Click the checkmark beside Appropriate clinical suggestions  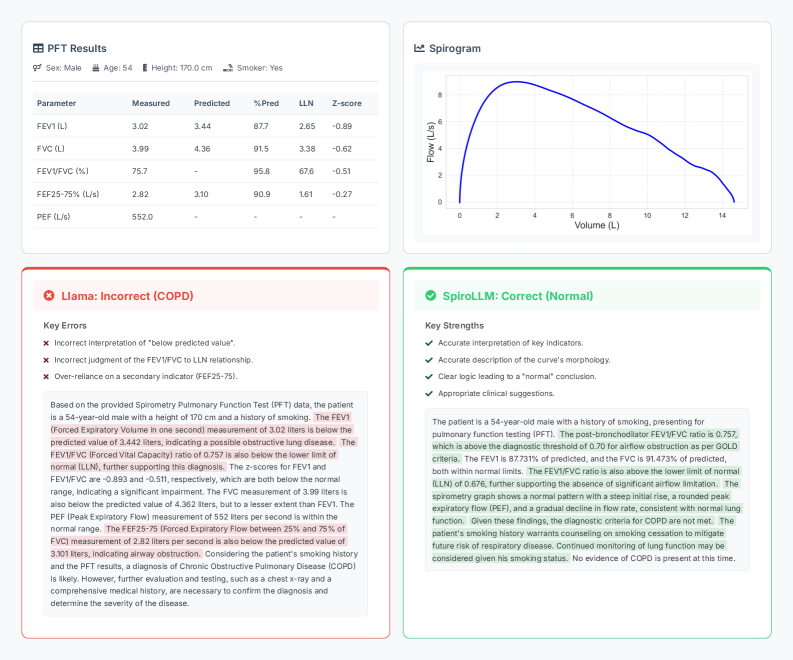click(429, 393)
